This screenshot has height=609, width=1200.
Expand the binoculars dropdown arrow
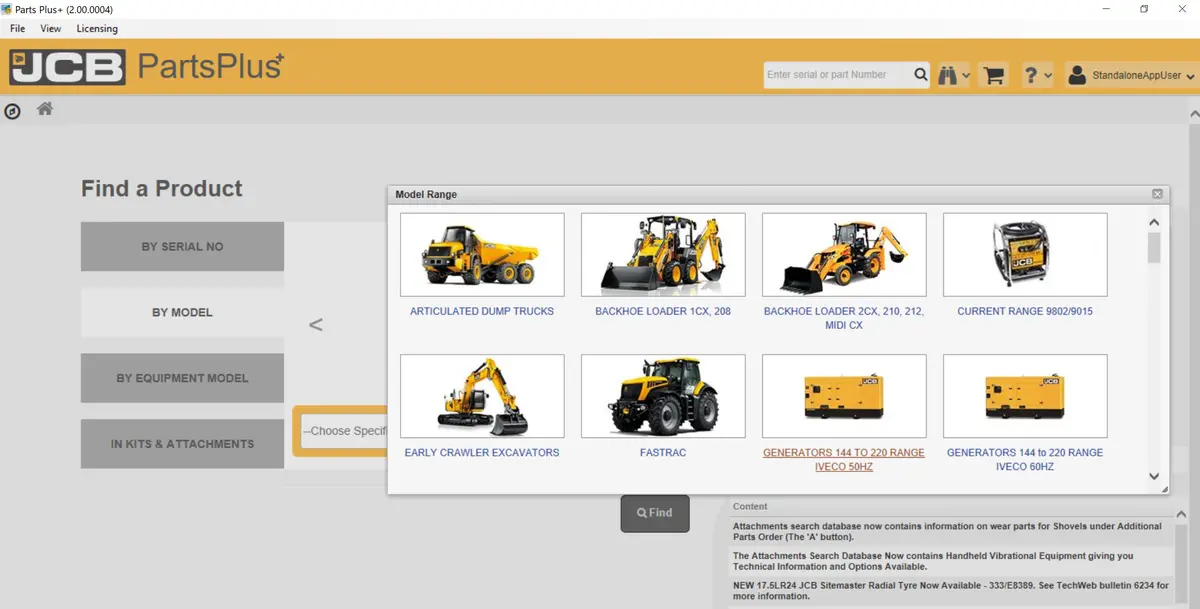(x=966, y=76)
